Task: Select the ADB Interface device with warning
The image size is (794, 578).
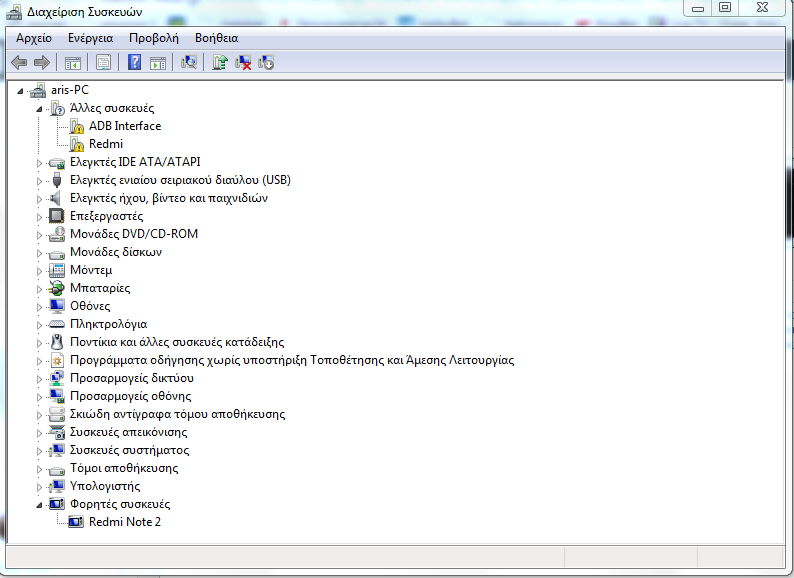Action: 124,126
